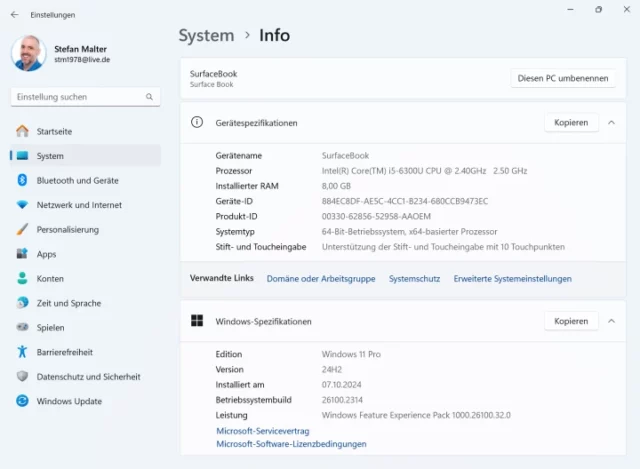Click Diesen PC umbenennen button

coord(563,78)
